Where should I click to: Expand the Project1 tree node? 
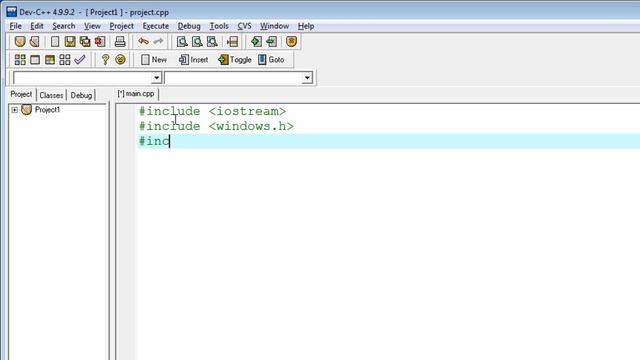(x=15, y=110)
